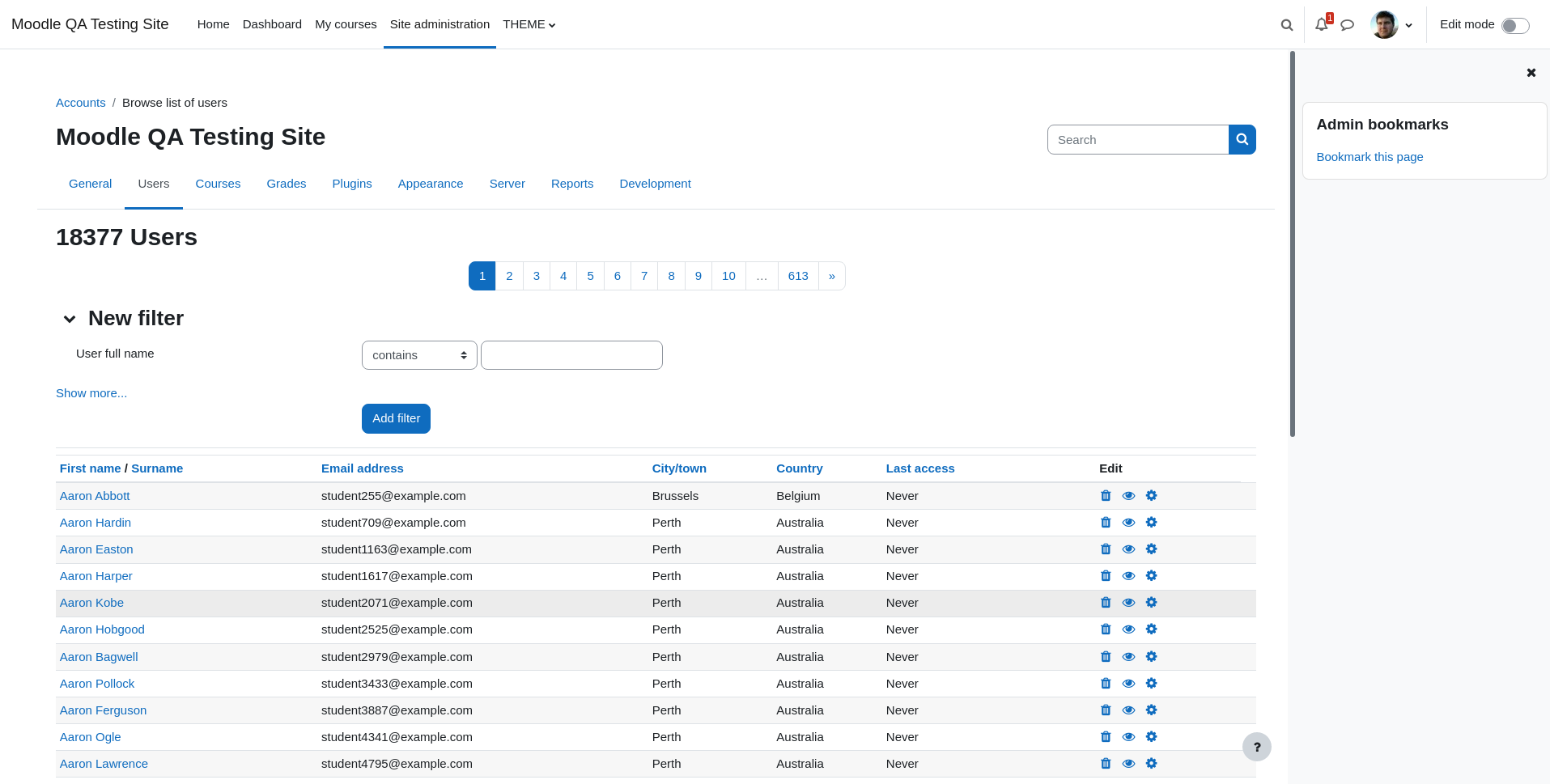The height and width of the screenshot is (784, 1550).
Task: Open the user avatar menu
Action: tap(1391, 24)
